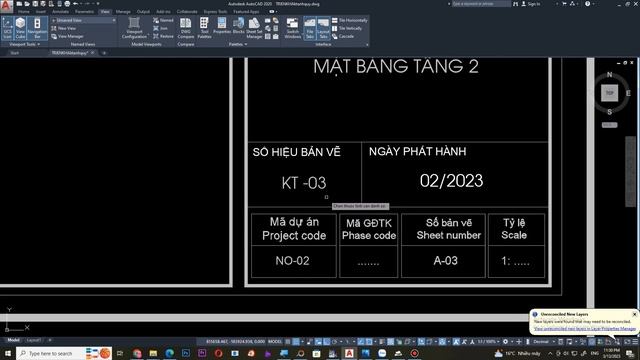
Task: Open the Unsaved View dropdown list
Action: pyautogui.click(x=84, y=20)
